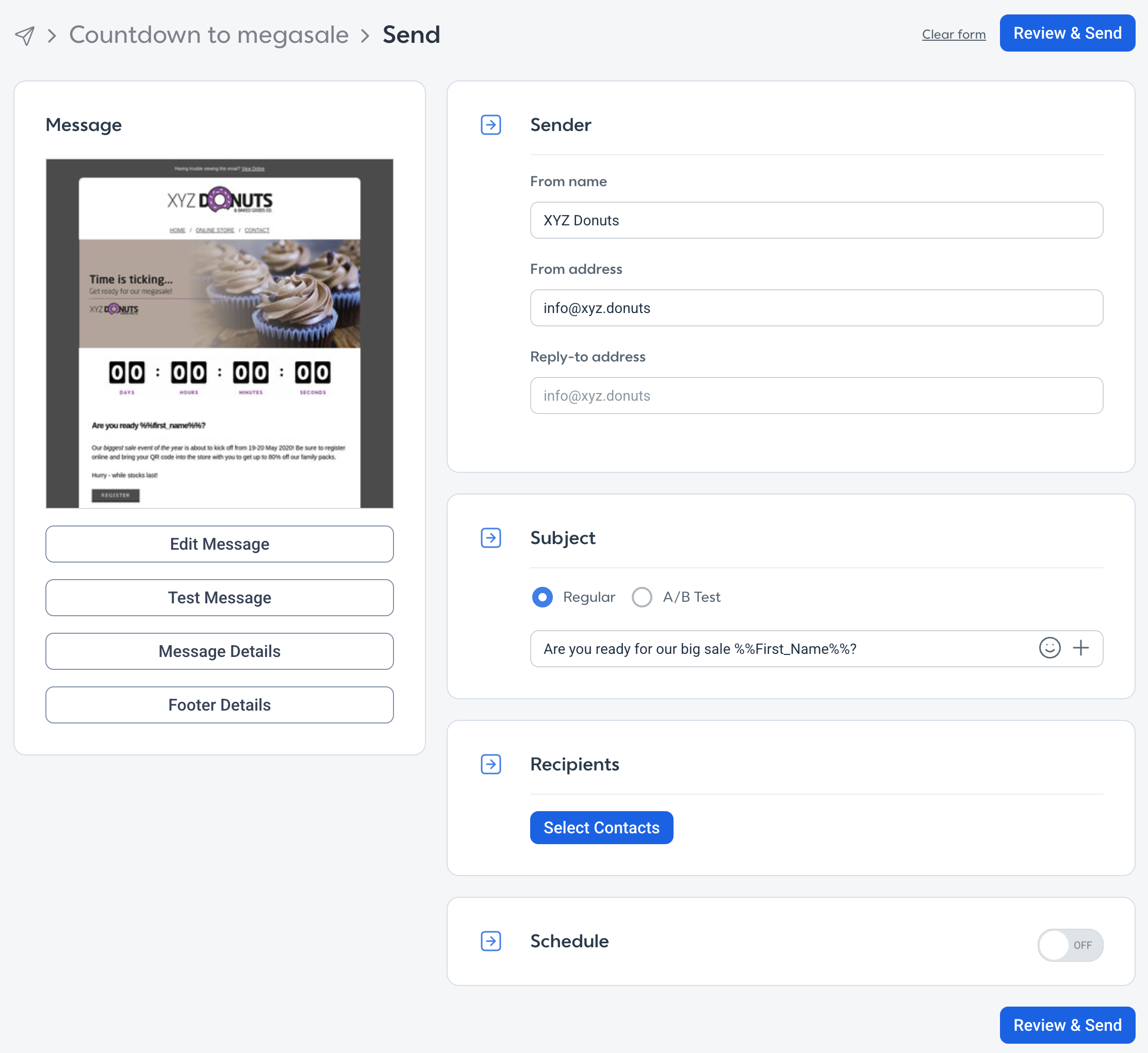Screen dimensions: 1148x1053
Task: Click the Reply-to address label
Action: click(587, 357)
